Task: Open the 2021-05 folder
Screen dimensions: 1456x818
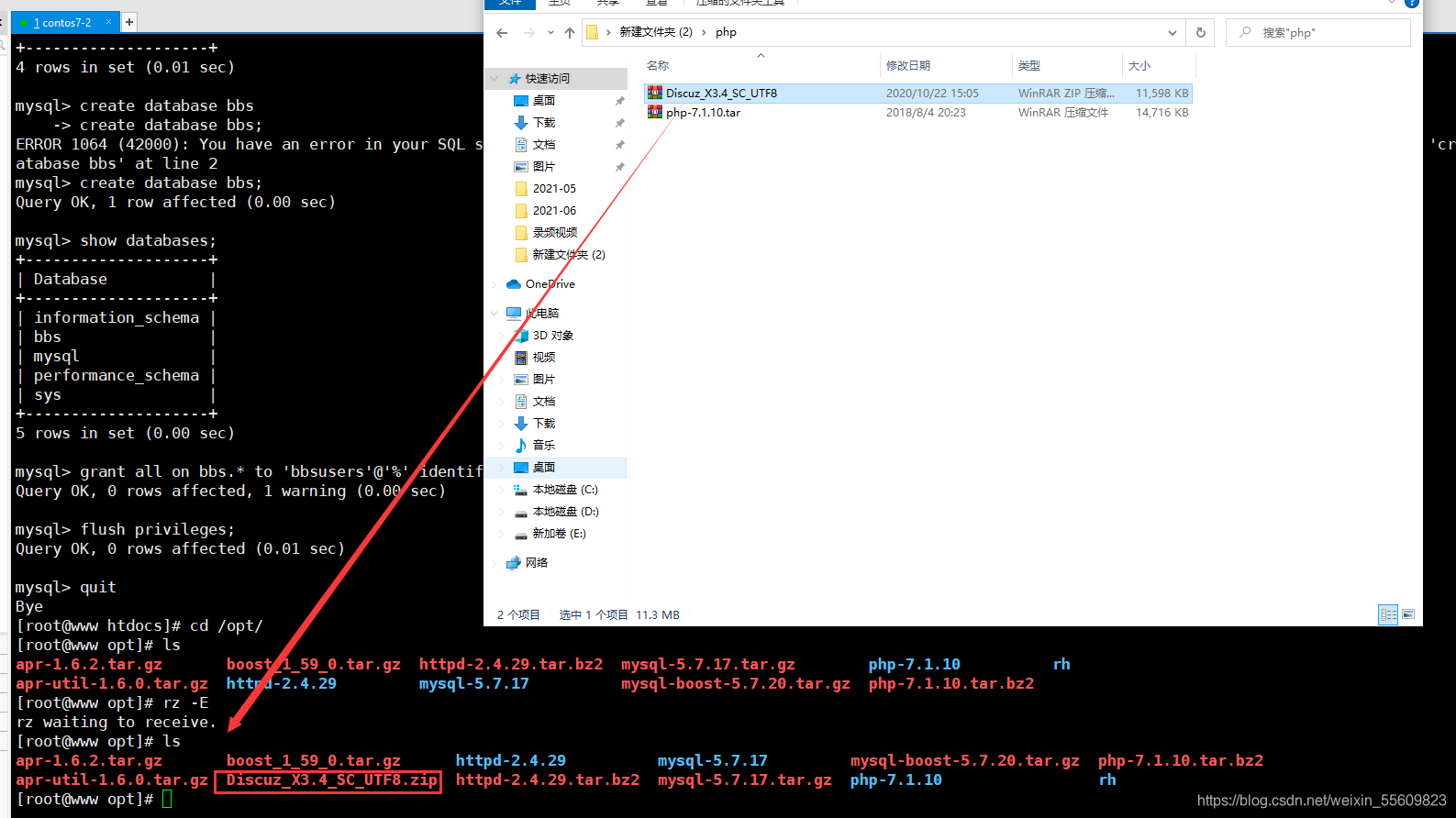Action: click(554, 189)
